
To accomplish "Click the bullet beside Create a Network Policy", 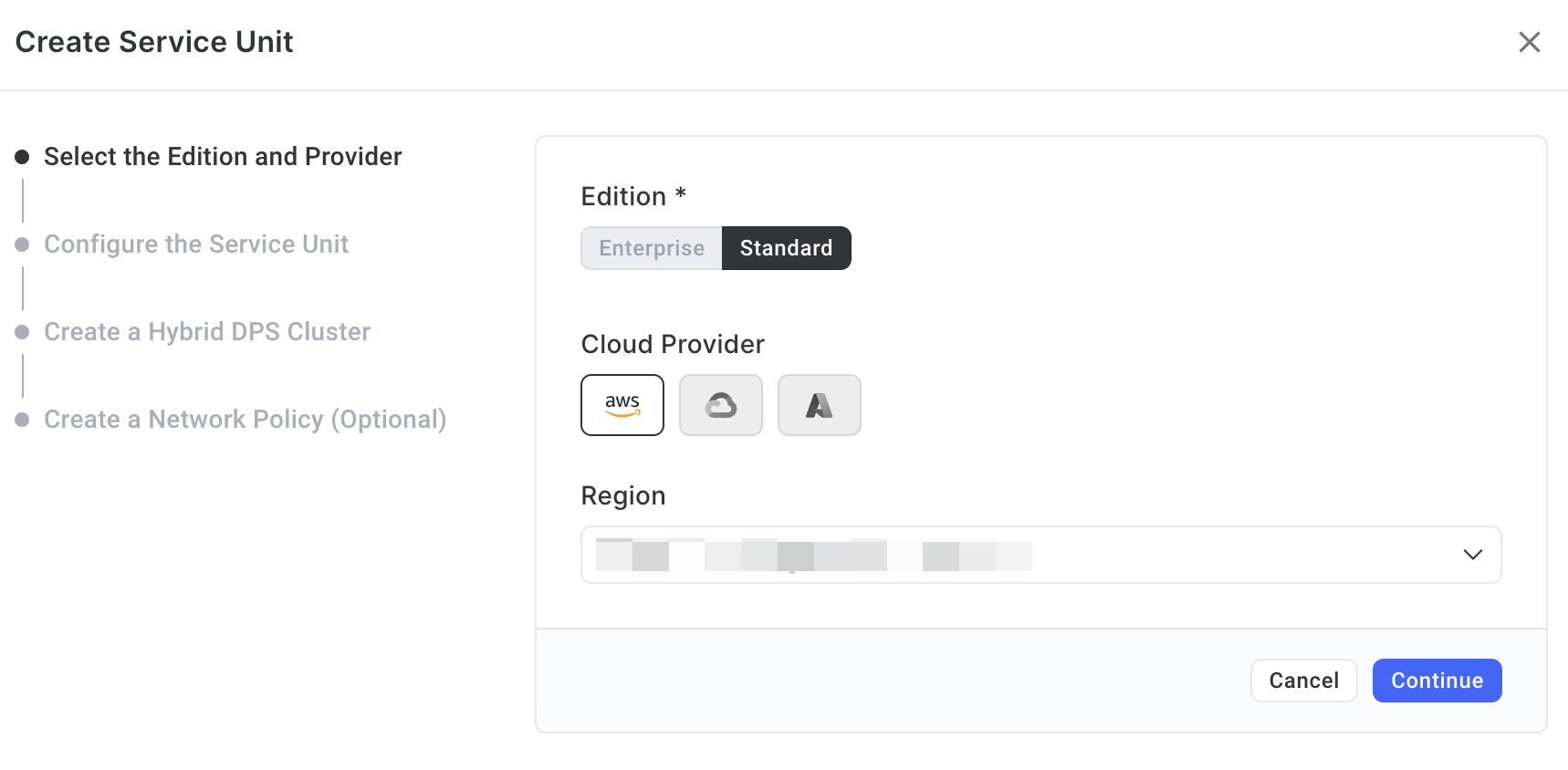I will (x=23, y=420).
